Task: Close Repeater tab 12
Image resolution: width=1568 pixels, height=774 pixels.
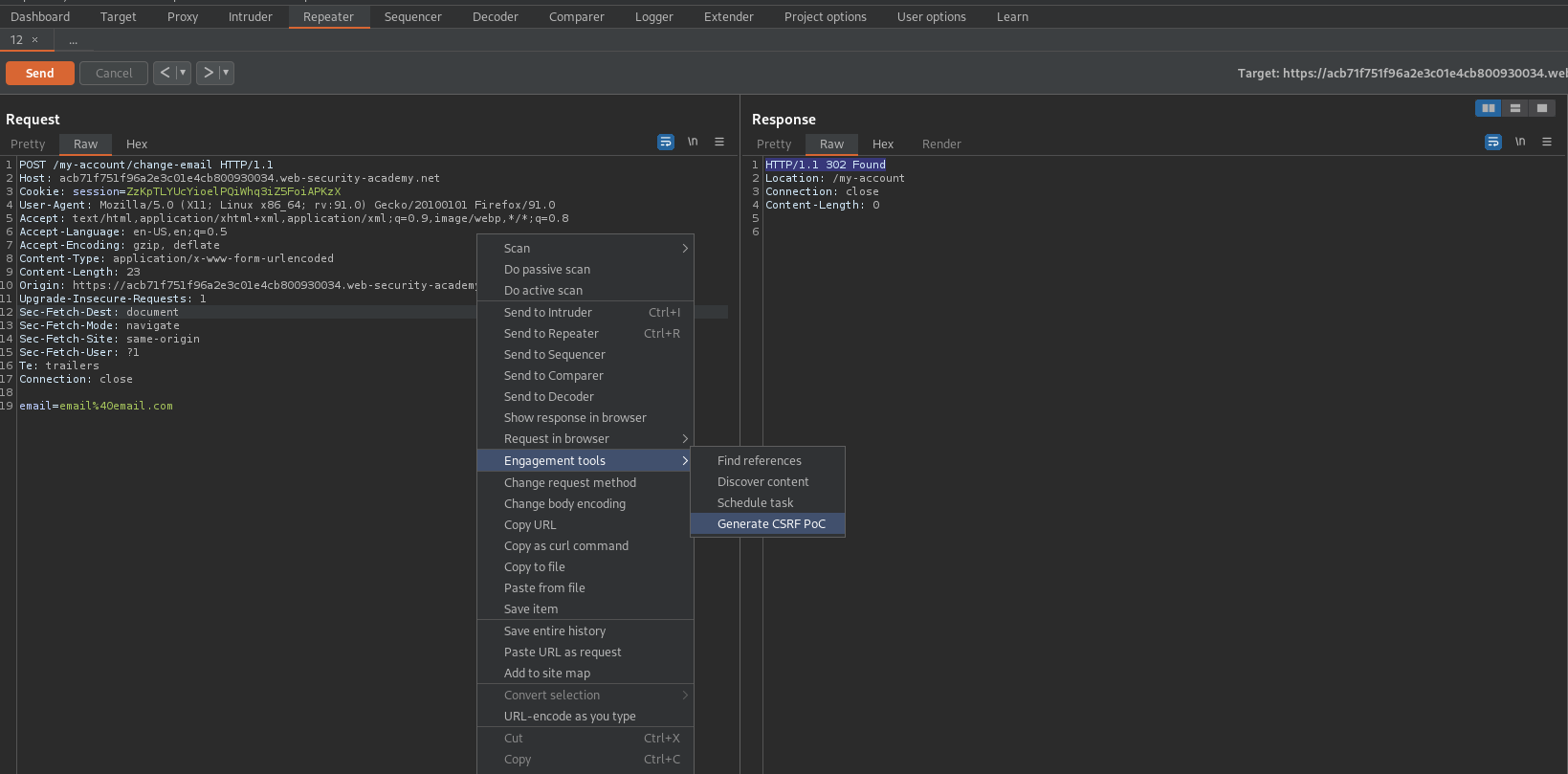Action: 35,40
